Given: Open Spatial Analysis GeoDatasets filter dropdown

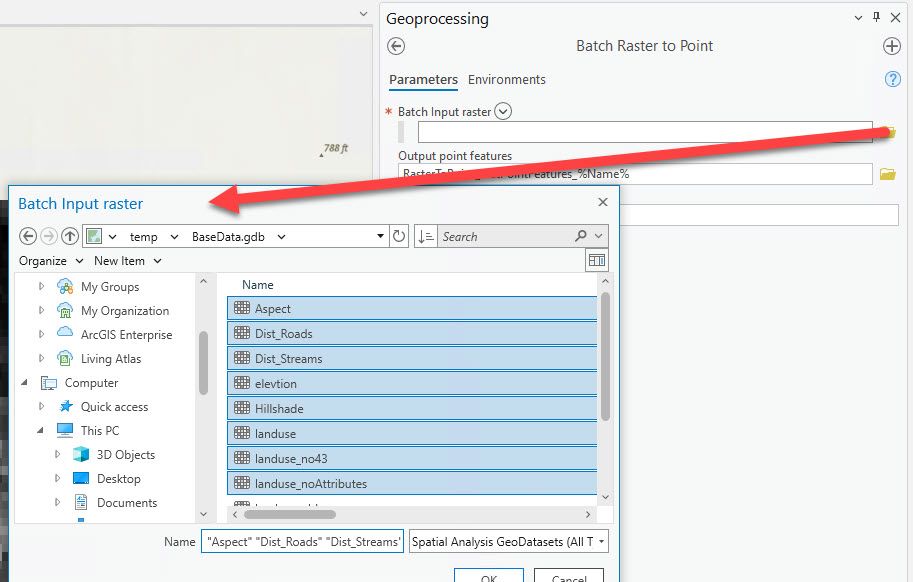Looking at the screenshot, I should coord(509,541).
